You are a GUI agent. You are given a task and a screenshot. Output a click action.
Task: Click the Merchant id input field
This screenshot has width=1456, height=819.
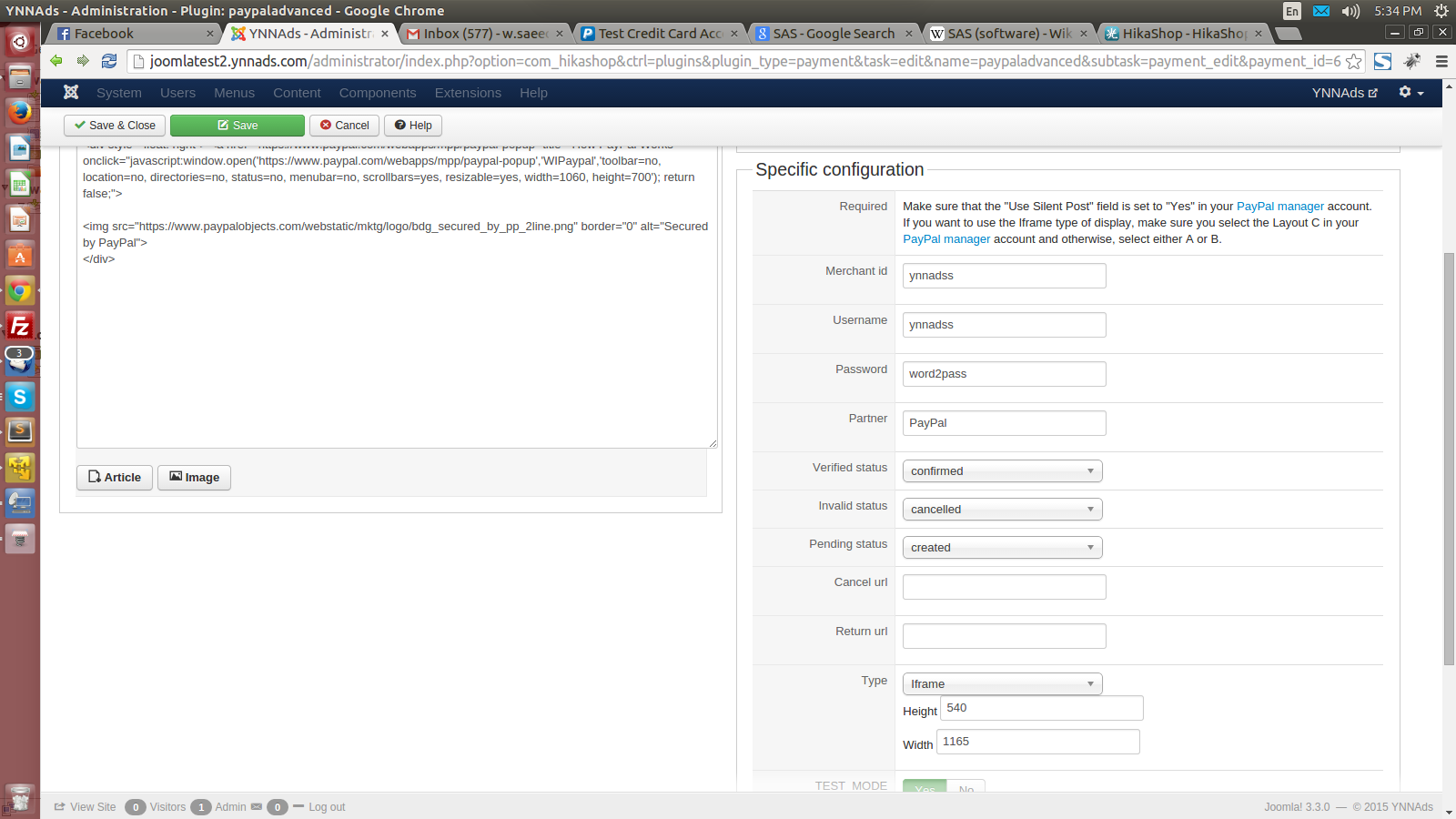1005,276
